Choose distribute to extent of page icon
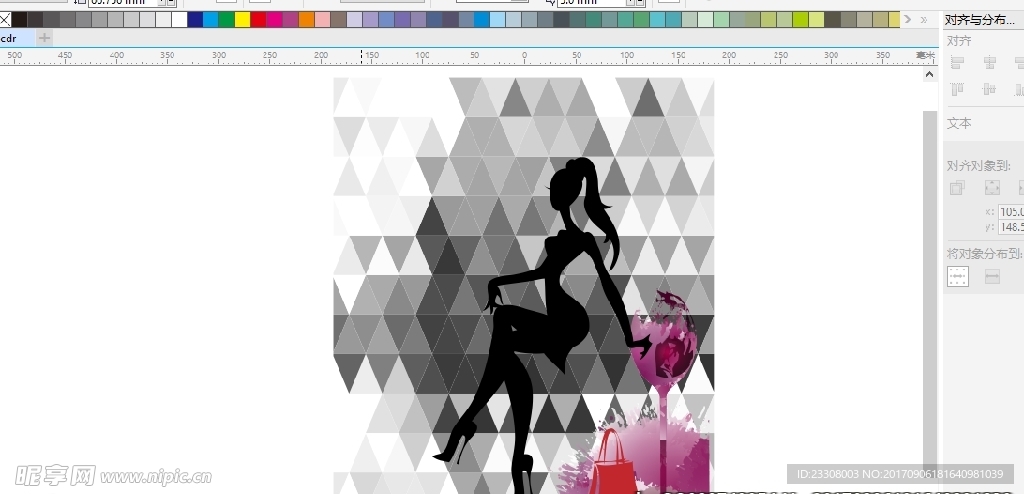This screenshot has width=1024, height=494. point(992,277)
